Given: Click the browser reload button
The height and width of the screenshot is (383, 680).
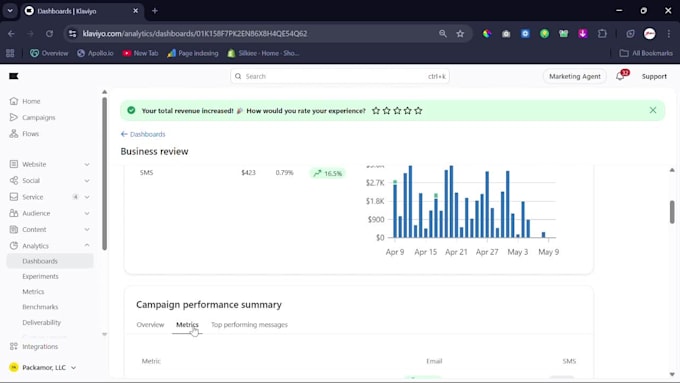Looking at the screenshot, I should (x=49, y=33).
